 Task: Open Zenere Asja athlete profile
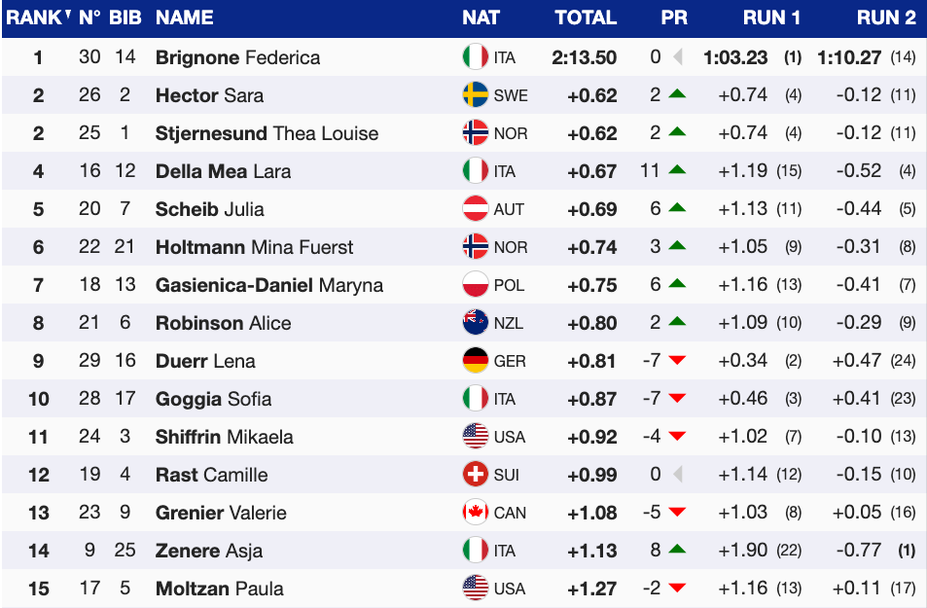[x=210, y=551]
